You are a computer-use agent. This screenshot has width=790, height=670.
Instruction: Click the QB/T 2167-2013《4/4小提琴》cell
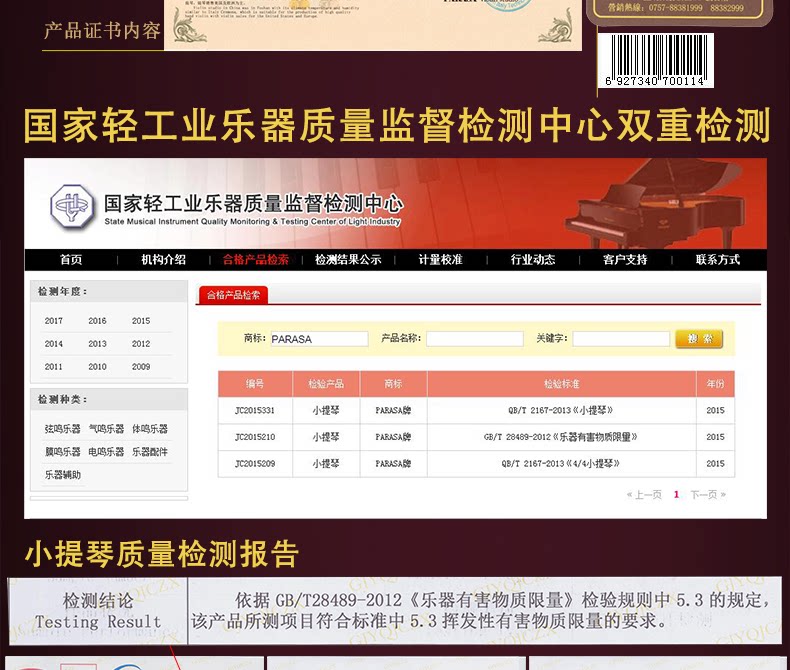click(x=561, y=463)
